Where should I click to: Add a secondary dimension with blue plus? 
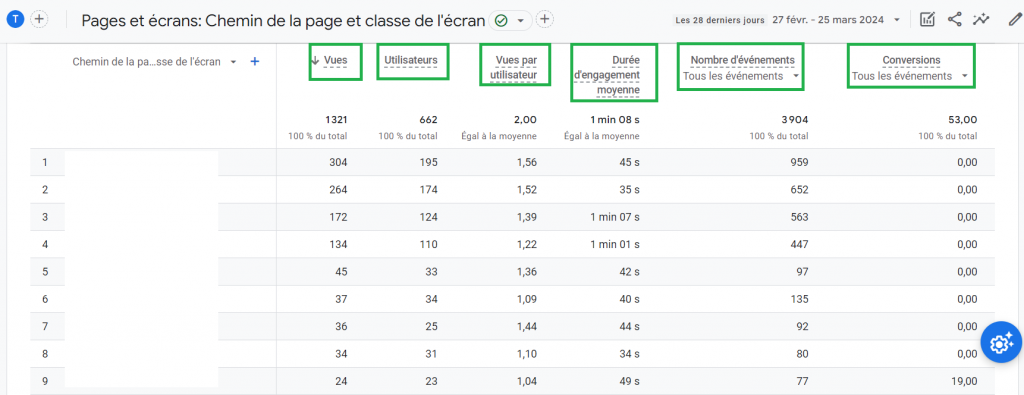pos(255,62)
